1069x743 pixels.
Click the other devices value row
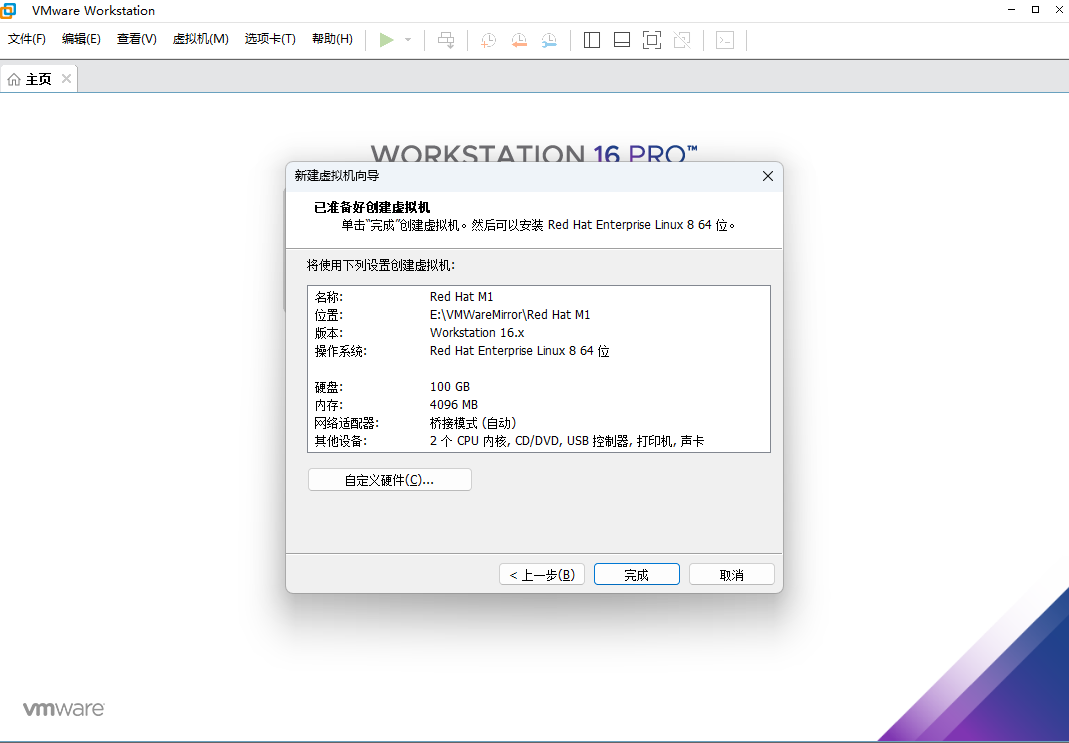[x=567, y=441]
